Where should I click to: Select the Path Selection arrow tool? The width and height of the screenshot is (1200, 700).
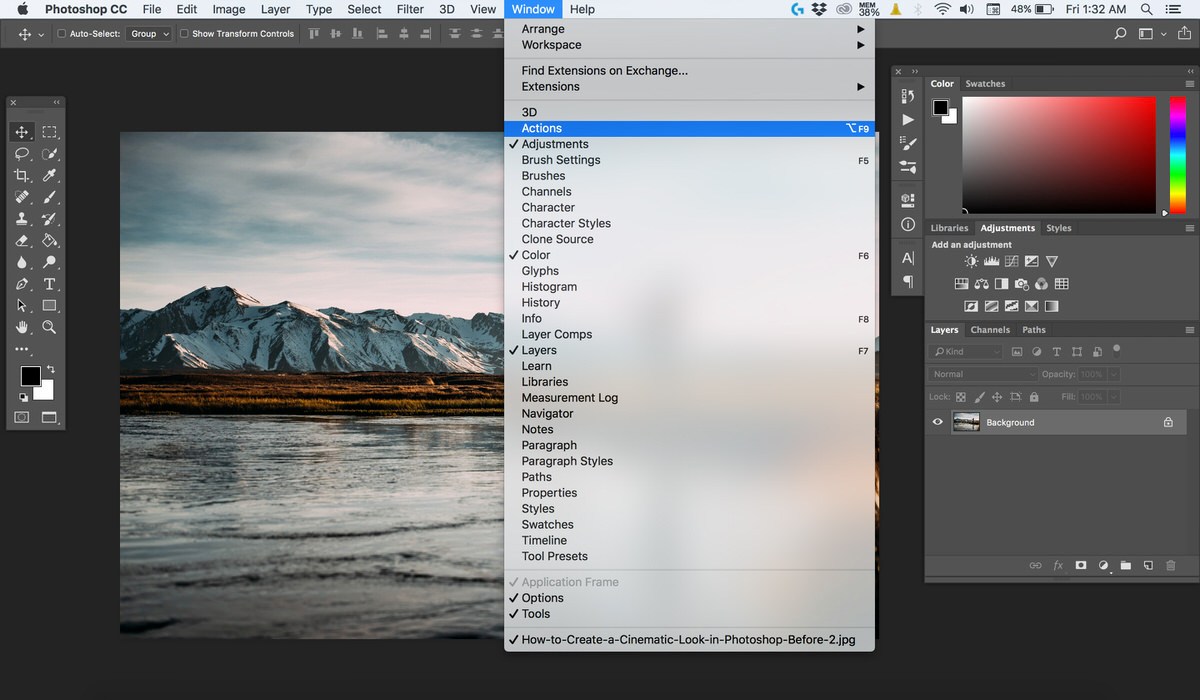point(22,306)
